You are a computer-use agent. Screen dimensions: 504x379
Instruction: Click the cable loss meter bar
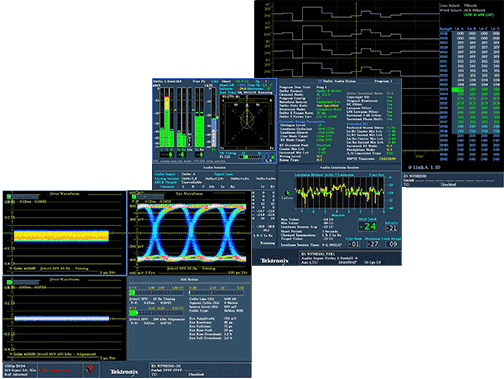[x=216, y=293]
